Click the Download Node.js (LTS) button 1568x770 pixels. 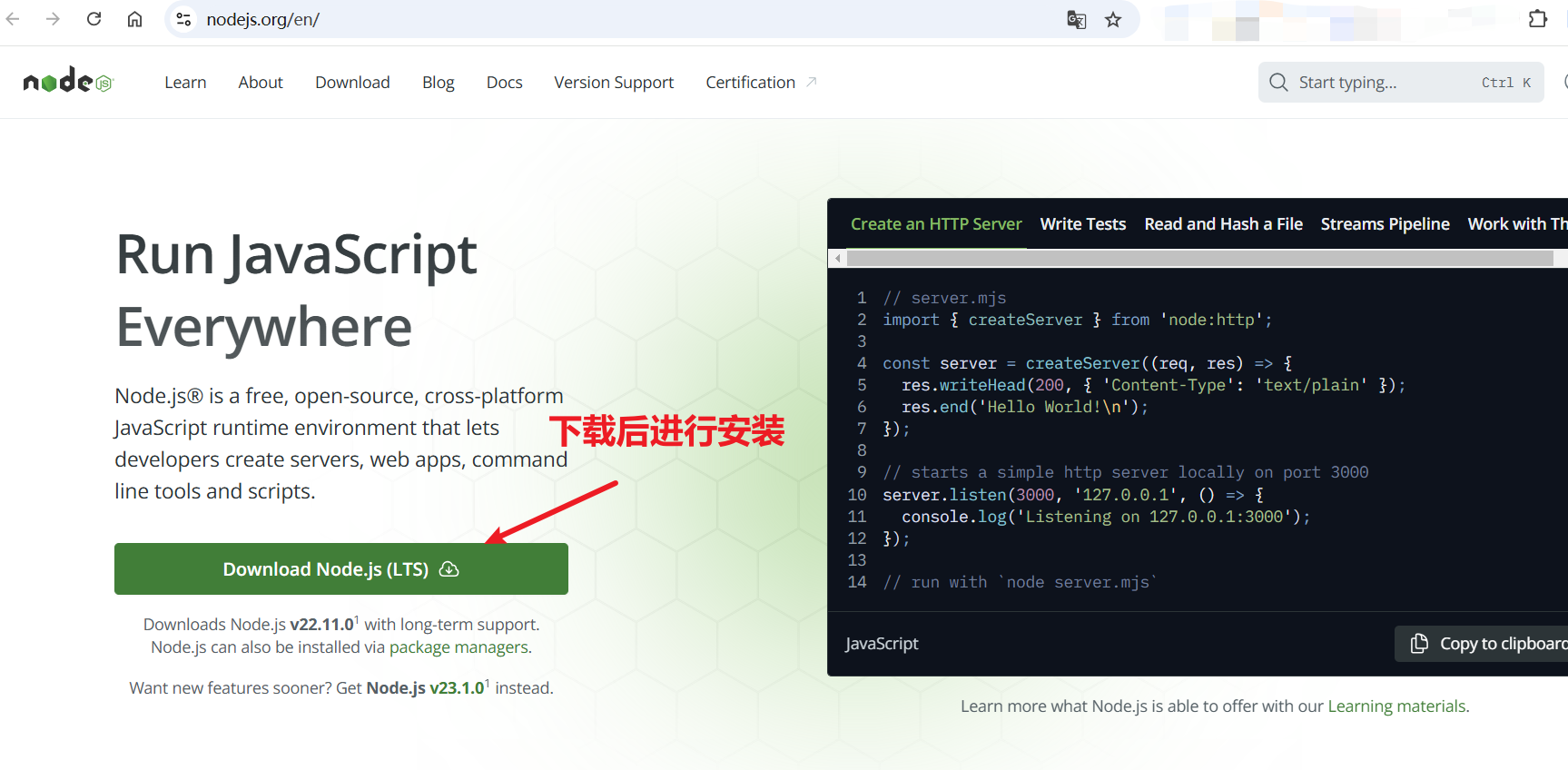(341, 569)
